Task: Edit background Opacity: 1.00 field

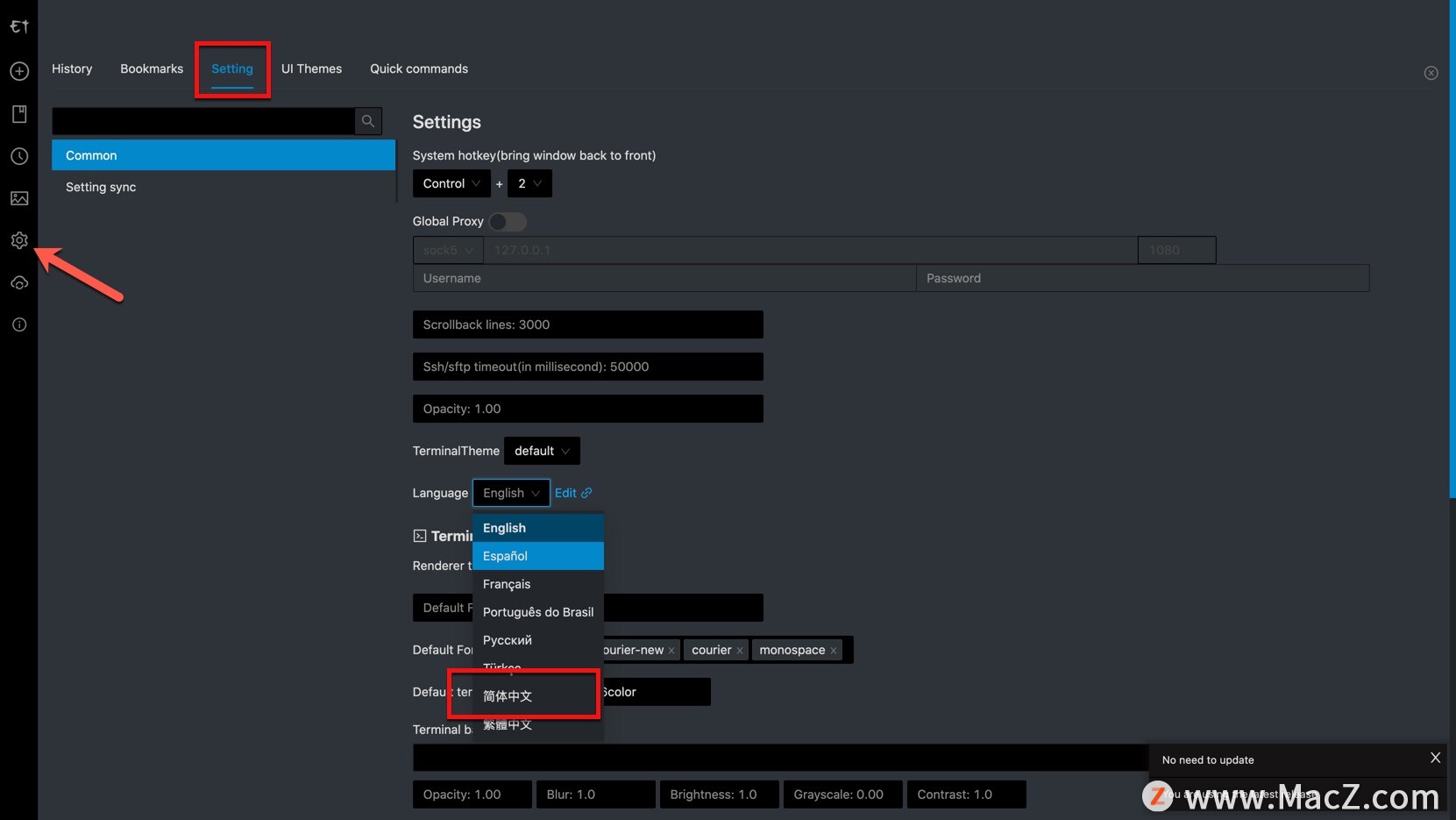Action: (x=472, y=795)
